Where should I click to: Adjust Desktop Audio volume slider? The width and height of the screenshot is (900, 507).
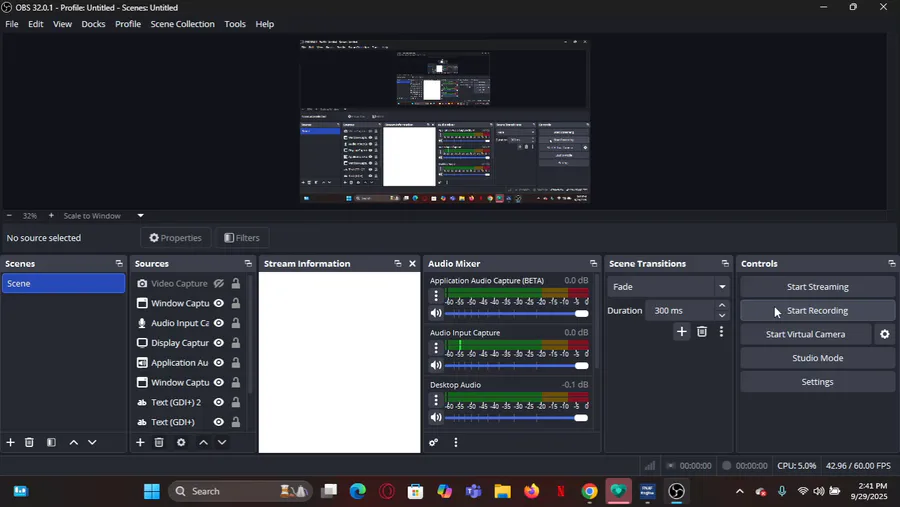[x=517, y=418]
